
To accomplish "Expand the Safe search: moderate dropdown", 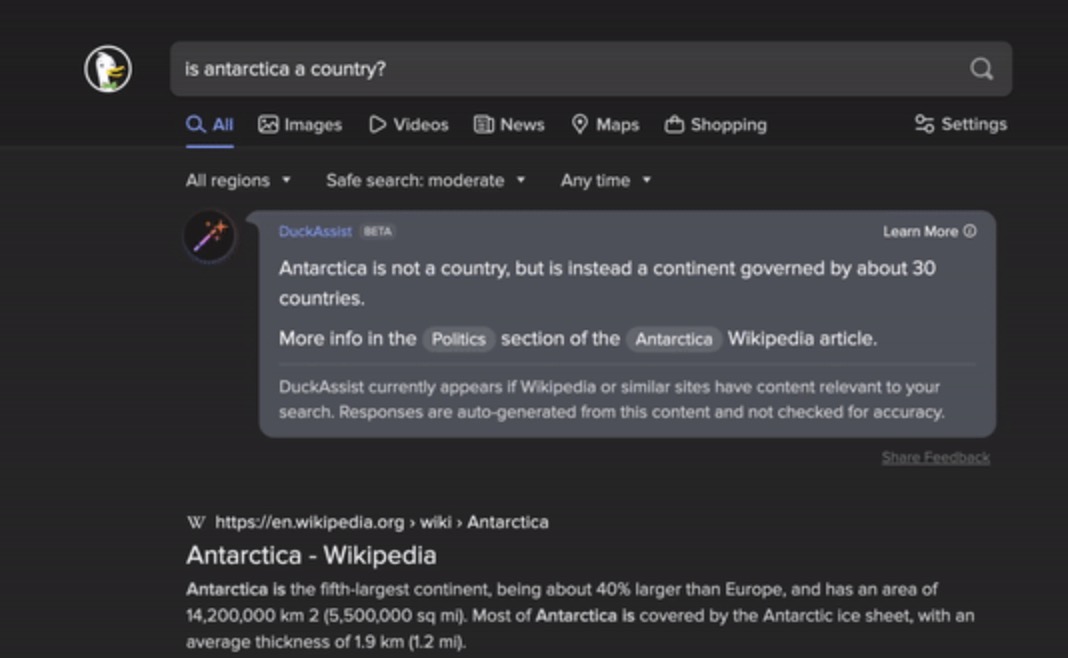I will [x=426, y=181].
